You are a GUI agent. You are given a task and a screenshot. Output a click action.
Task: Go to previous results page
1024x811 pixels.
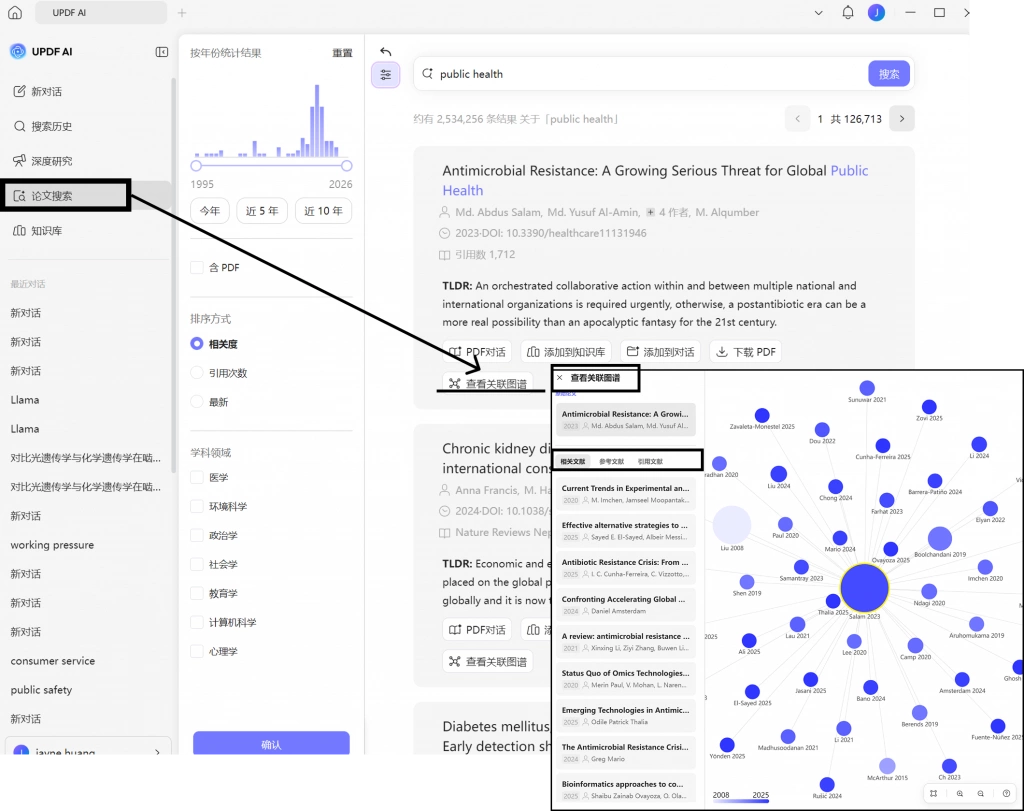tap(797, 119)
